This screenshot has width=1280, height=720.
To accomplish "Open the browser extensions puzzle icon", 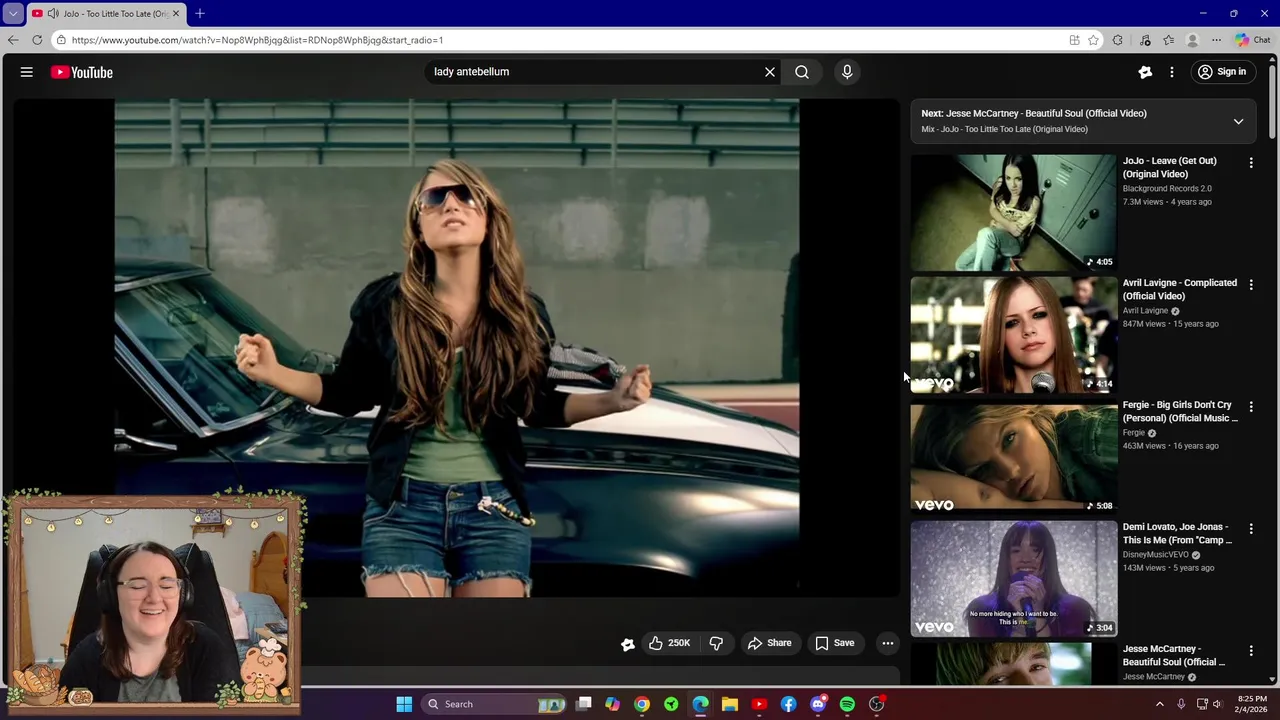I will pyautogui.click(x=1118, y=40).
